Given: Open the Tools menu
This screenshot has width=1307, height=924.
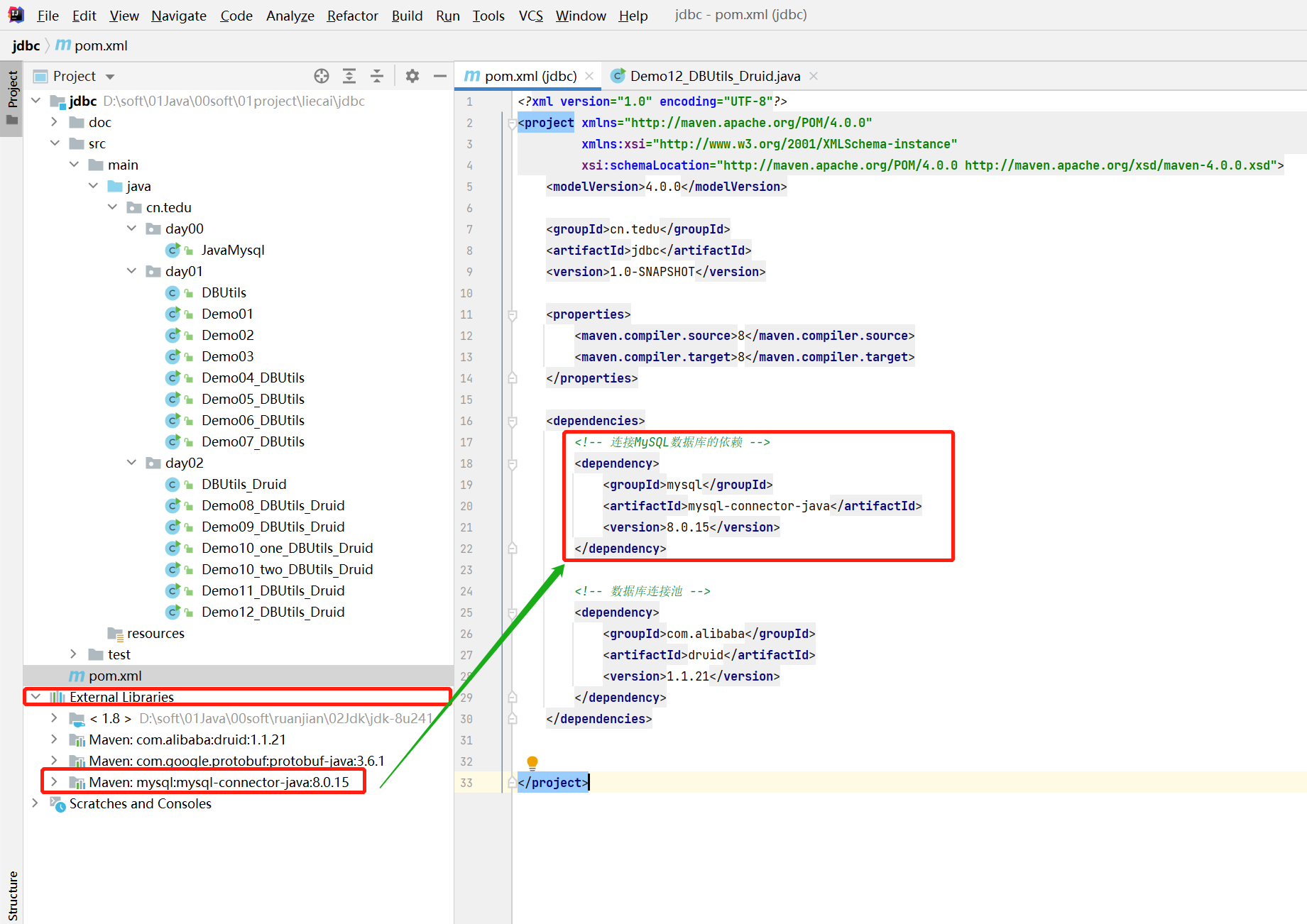Looking at the screenshot, I should click(x=488, y=16).
